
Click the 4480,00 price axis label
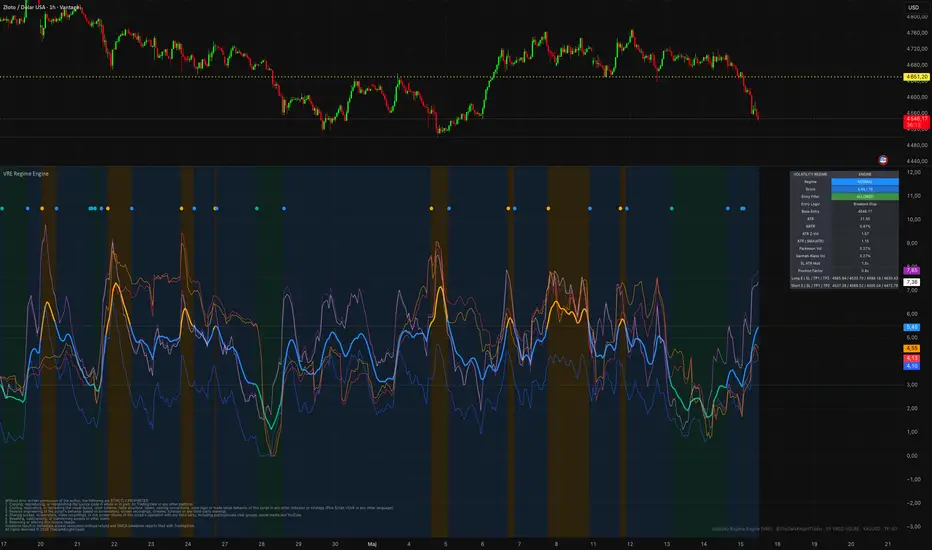point(917,145)
